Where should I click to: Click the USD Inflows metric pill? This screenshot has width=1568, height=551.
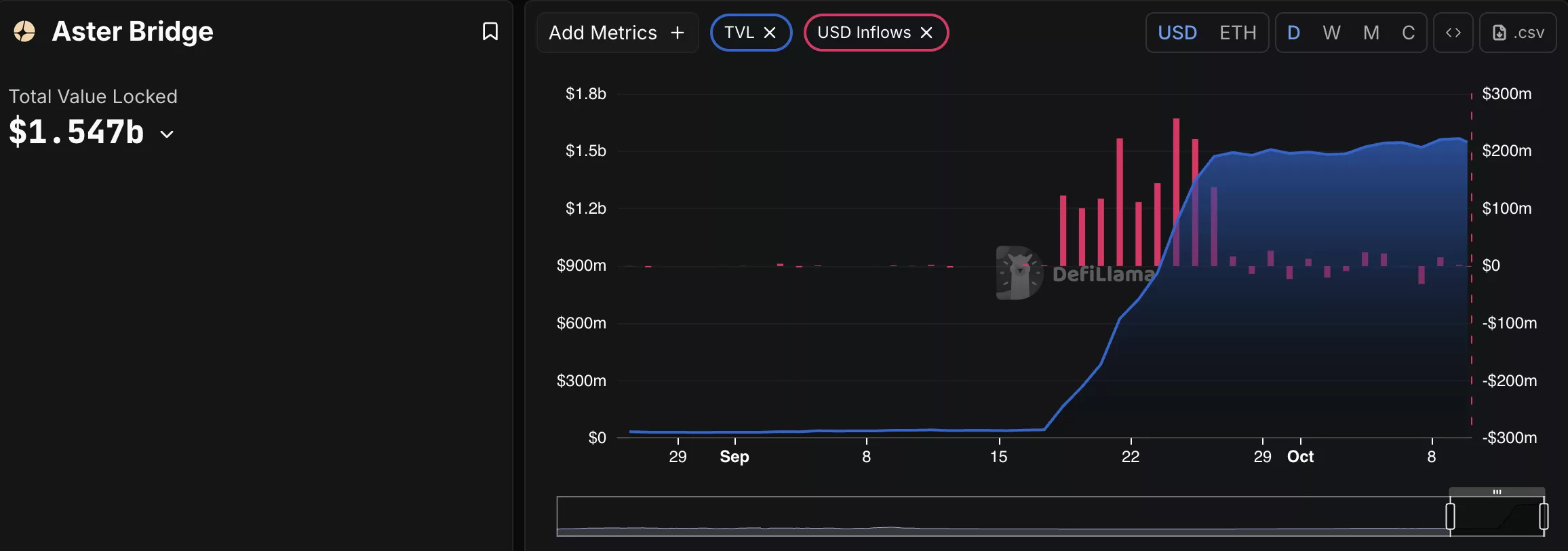click(865, 32)
